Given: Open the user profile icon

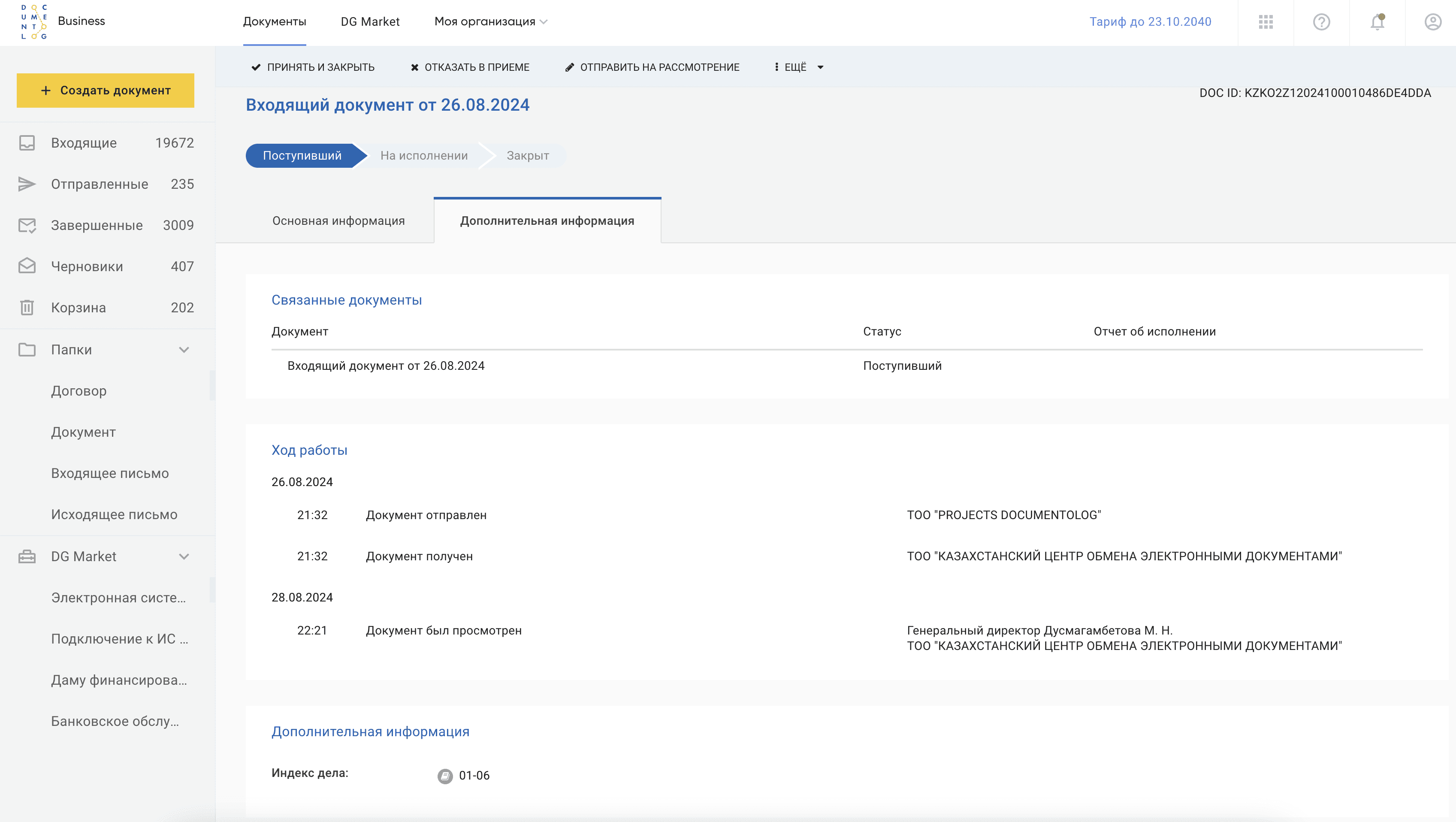Looking at the screenshot, I should [1432, 22].
